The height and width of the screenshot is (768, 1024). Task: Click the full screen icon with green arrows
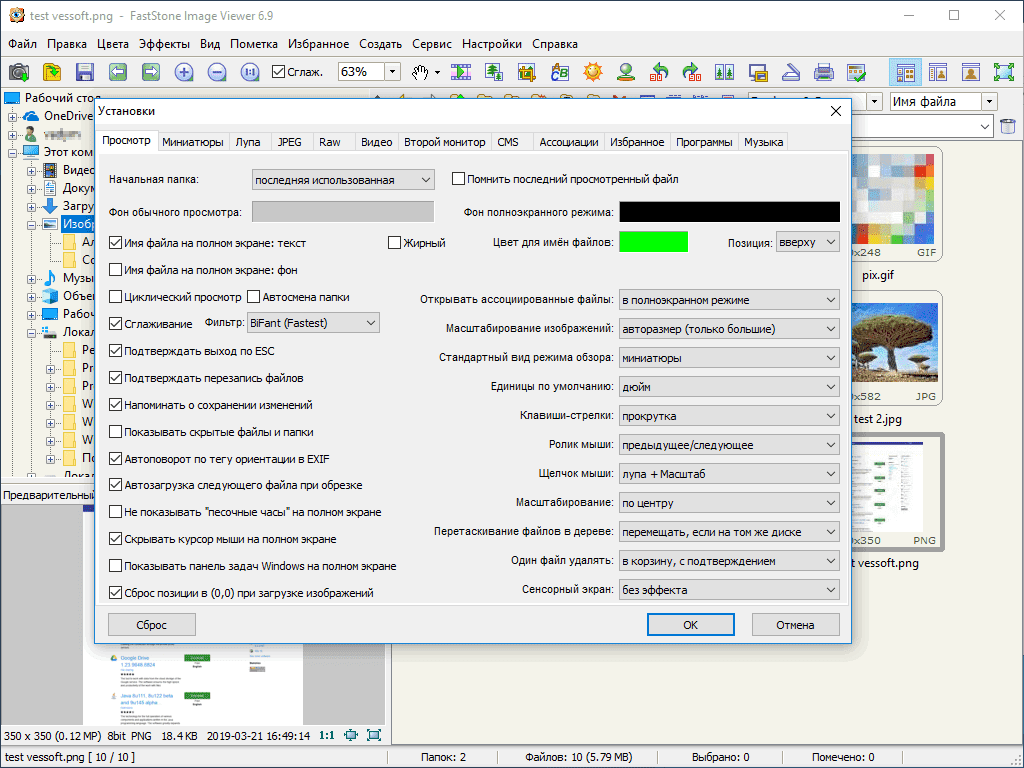coord(1004,72)
